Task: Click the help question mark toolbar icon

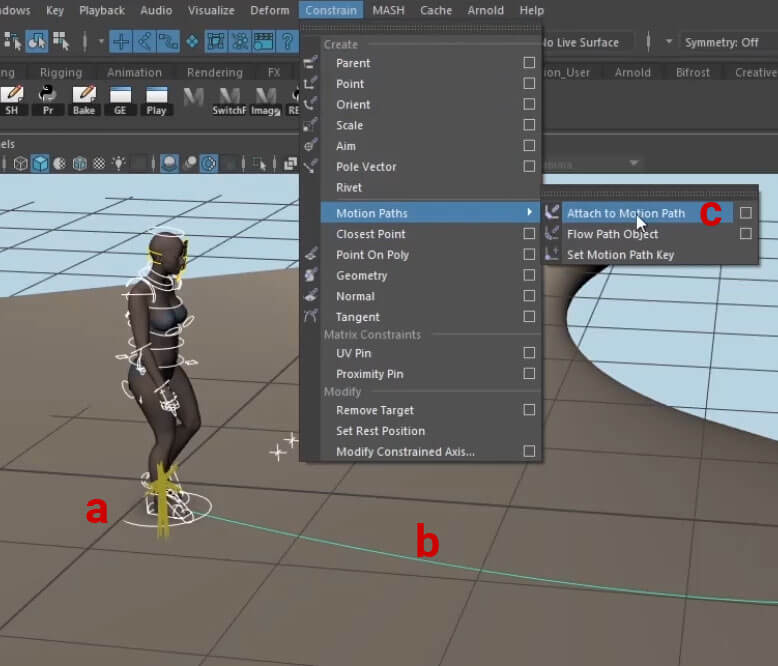Action: point(288,42)
